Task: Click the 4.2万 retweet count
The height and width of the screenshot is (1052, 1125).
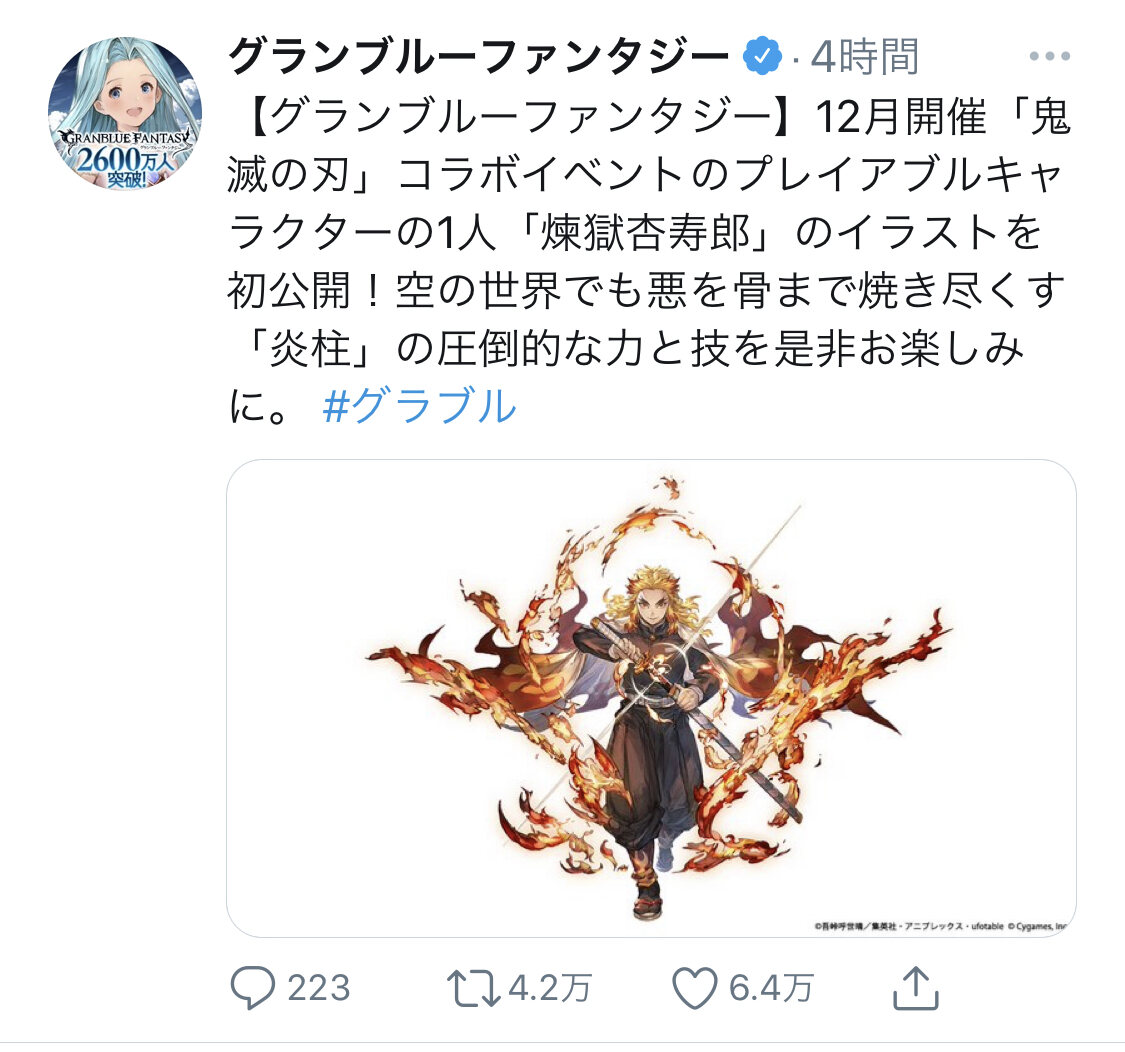Action: [x=550, y=988]
